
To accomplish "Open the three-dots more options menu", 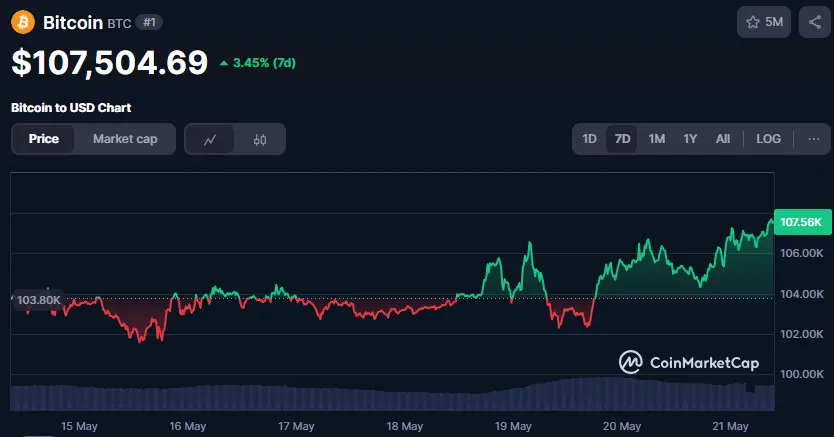I will 814,139.
